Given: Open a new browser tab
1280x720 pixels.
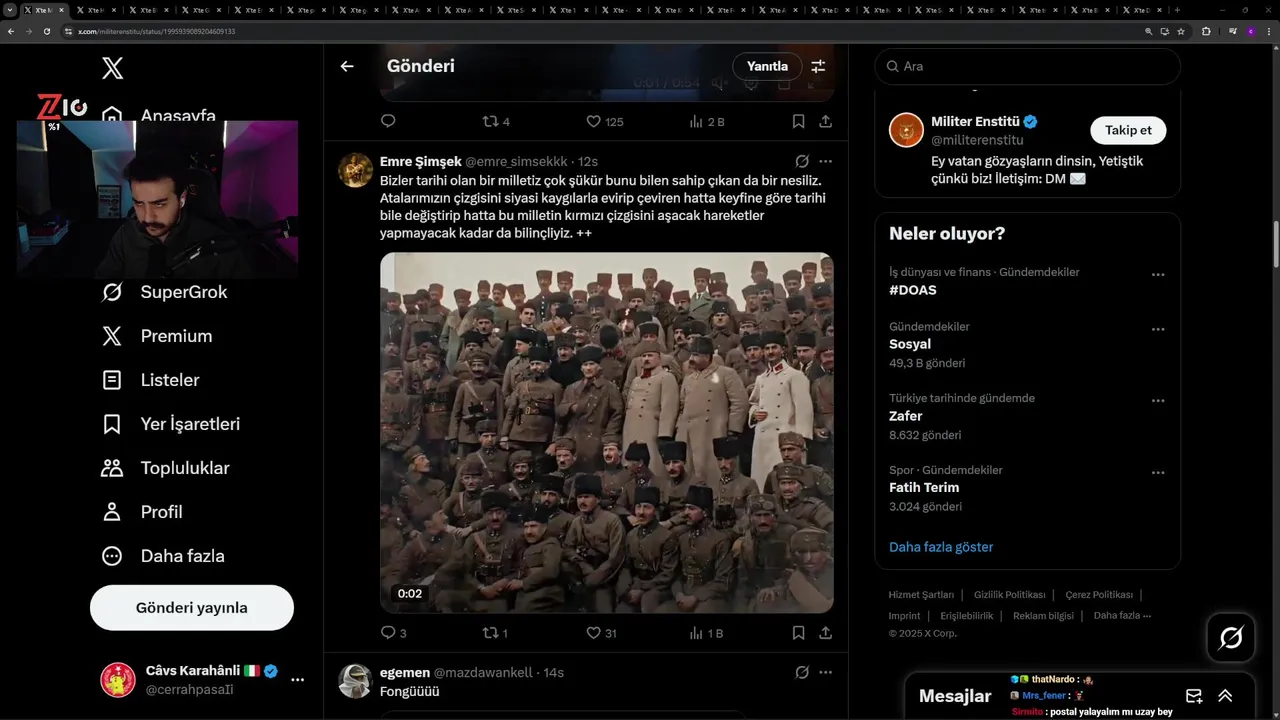Looking at the screenshot, I should pos(1177,9).
